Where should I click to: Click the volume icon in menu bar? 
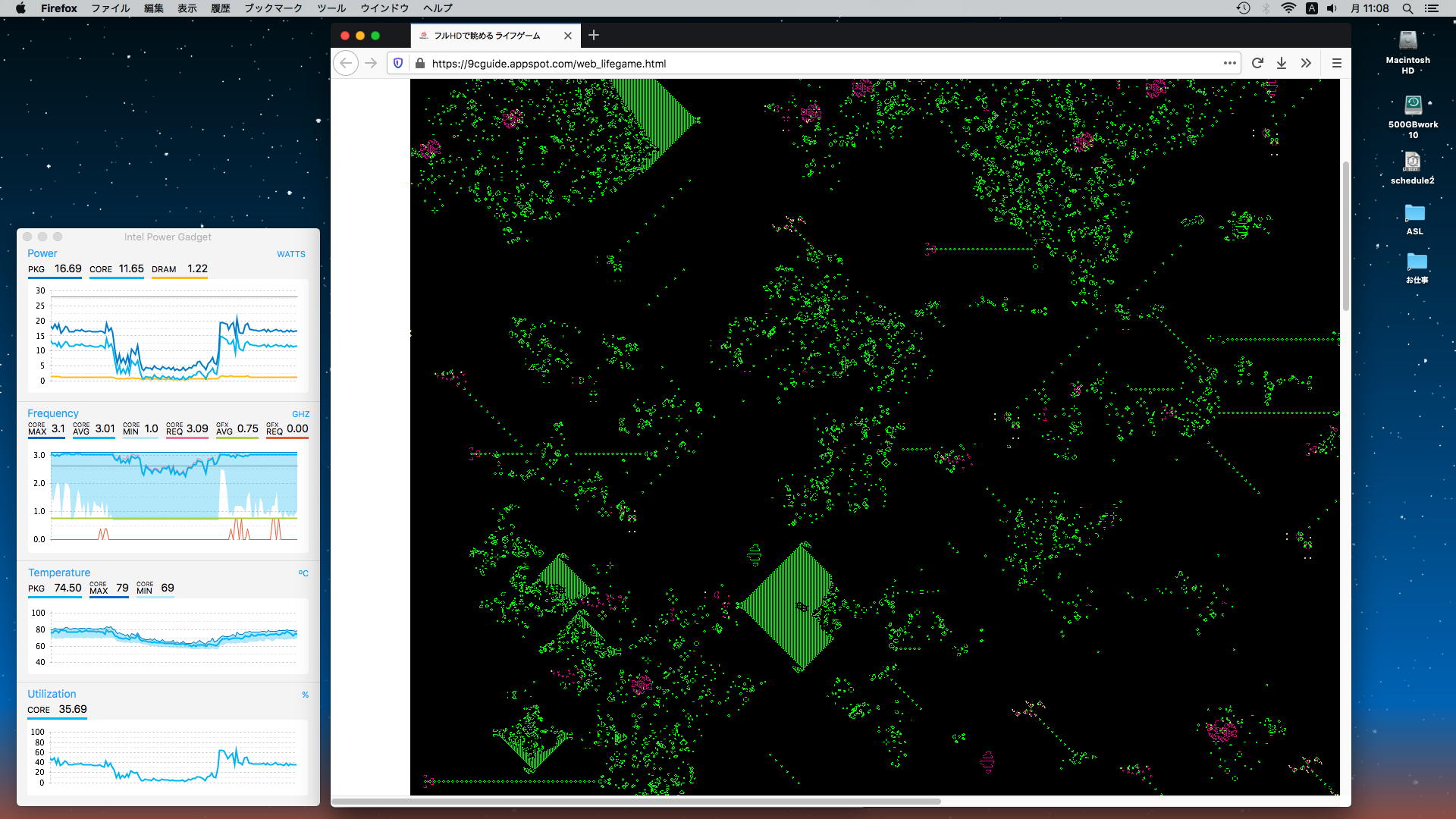point(1332,8)
